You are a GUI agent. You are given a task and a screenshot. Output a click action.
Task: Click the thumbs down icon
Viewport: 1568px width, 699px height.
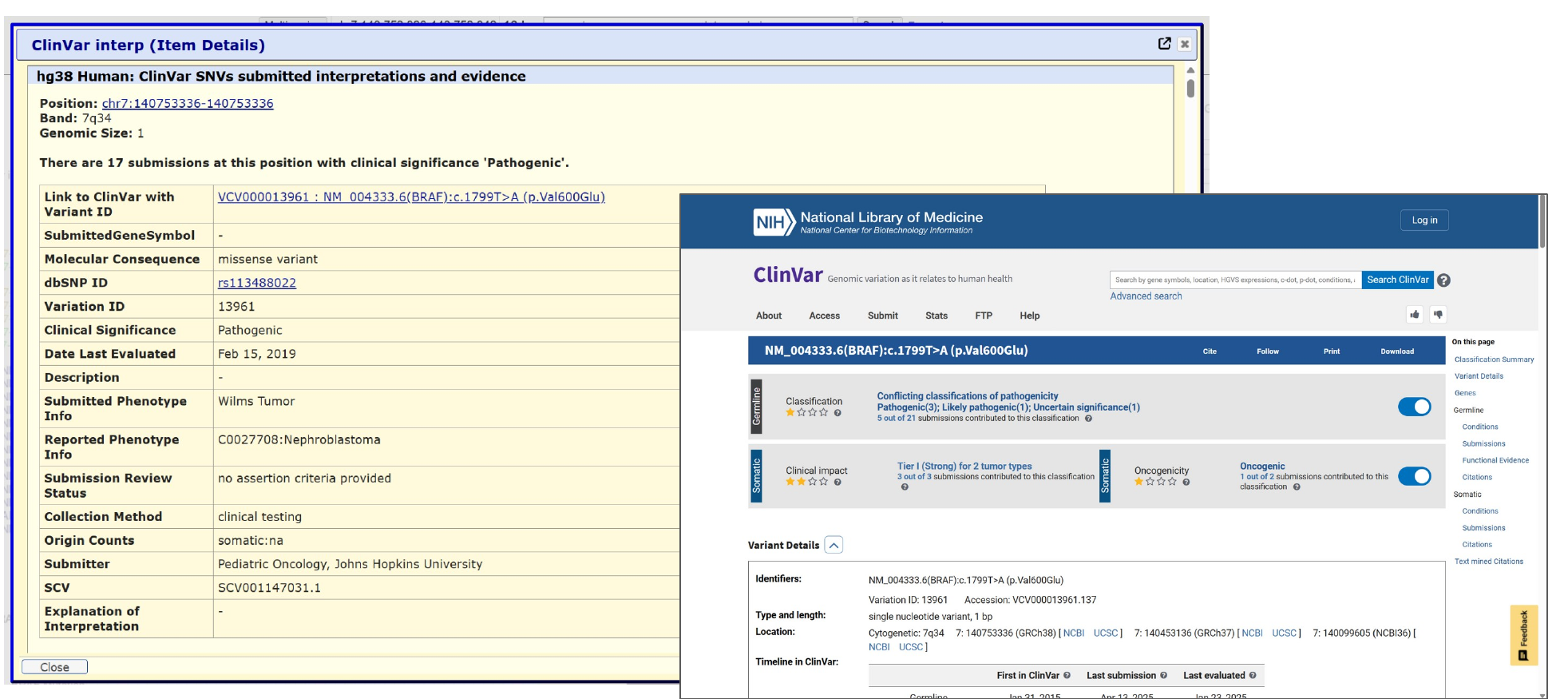point(1438,315)
